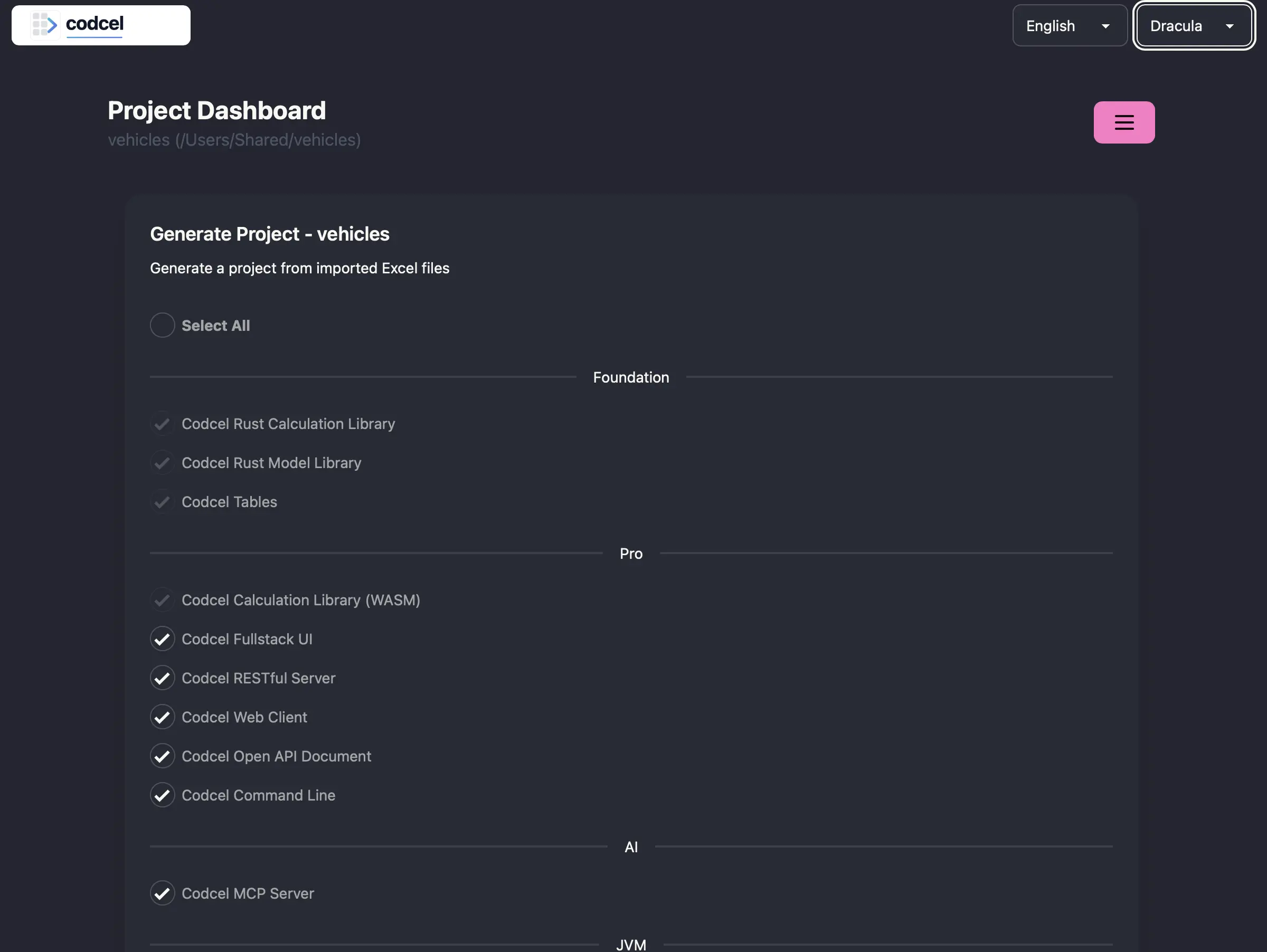Toggle Codcel Open API Document checkmark
This screenshot has width=1267, height=952.
[x=162, y=756]
